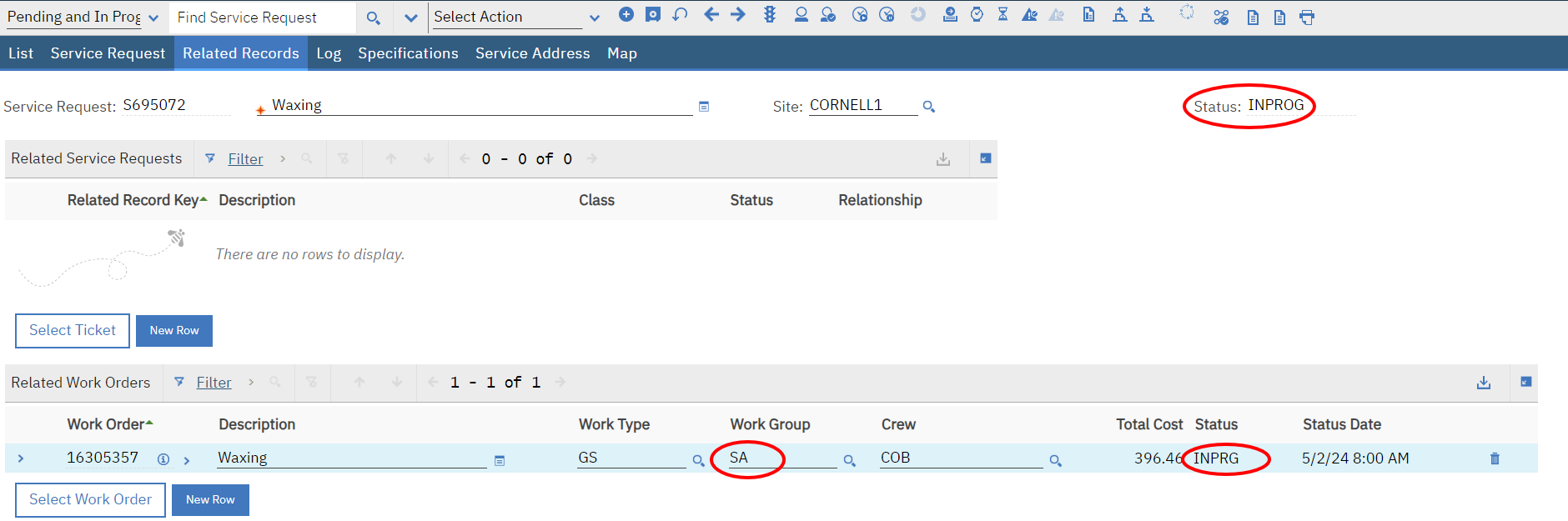Expand chevron next to Related Service Requests Filter
This screenshot has height=521, width=1568.
coord(283,158)
